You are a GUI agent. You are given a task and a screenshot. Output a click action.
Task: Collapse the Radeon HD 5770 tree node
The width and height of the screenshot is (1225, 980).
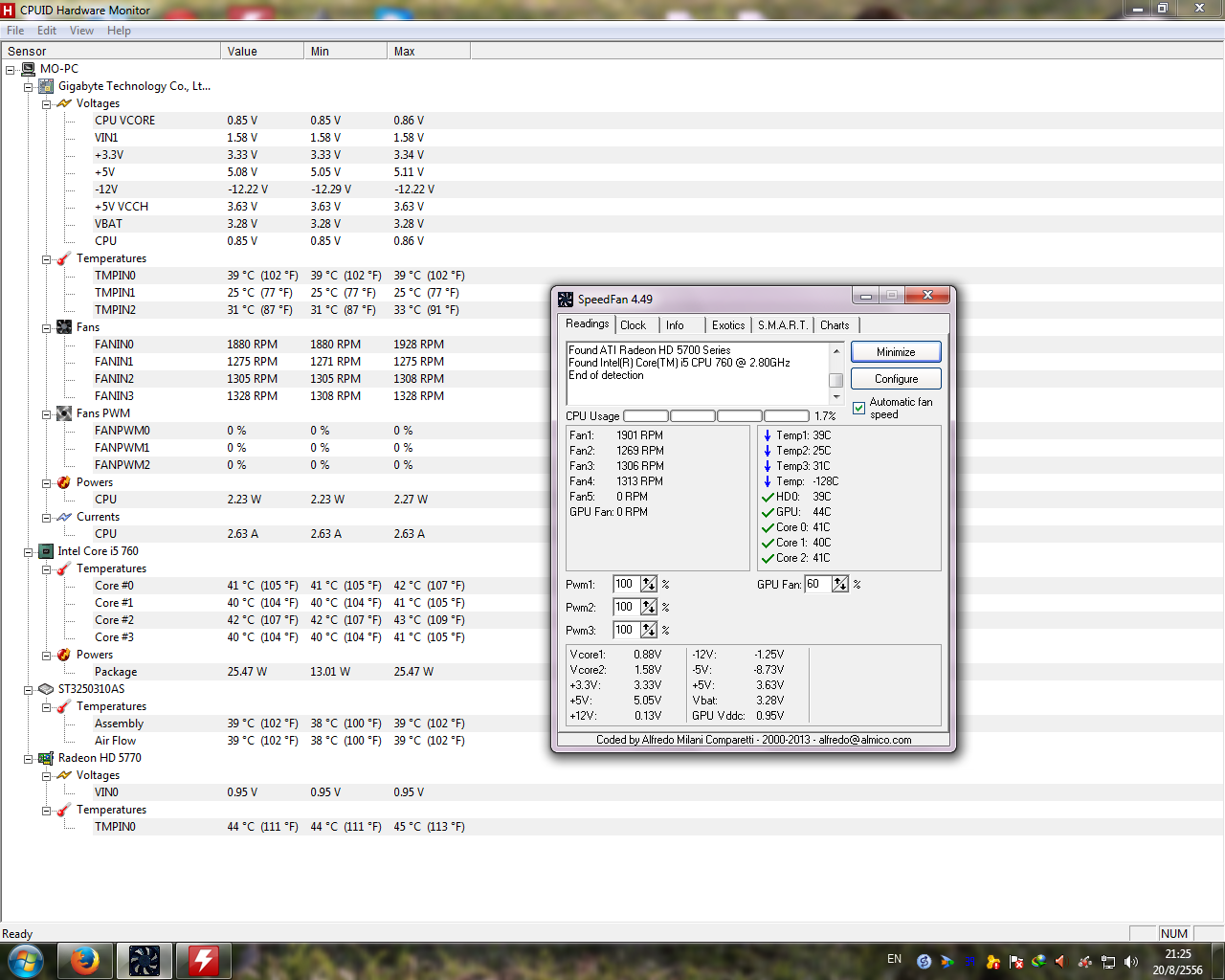pyautogui.click(x=29, y=759)
